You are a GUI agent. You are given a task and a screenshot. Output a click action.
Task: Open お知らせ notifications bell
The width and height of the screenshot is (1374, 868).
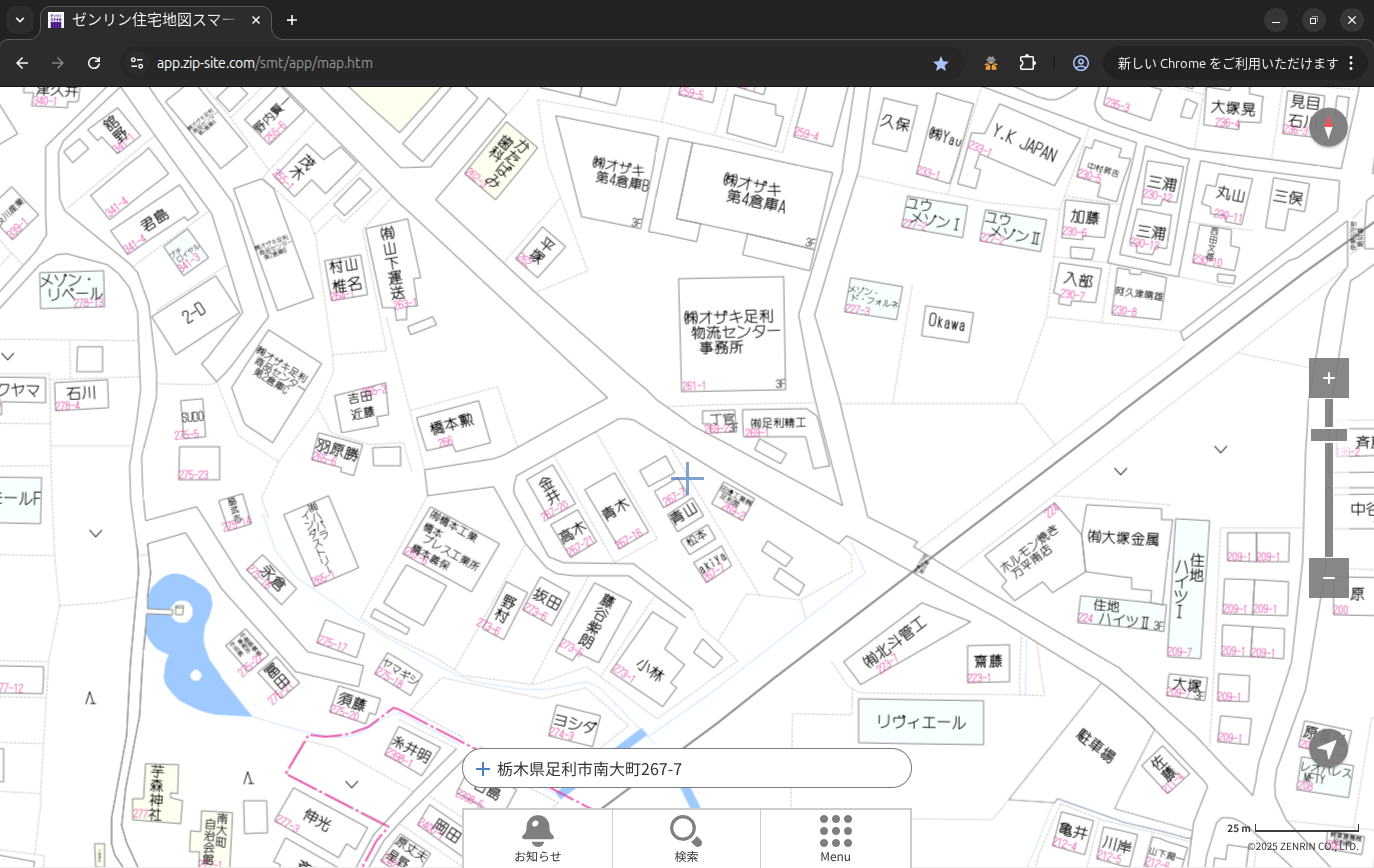pos(538,838)
